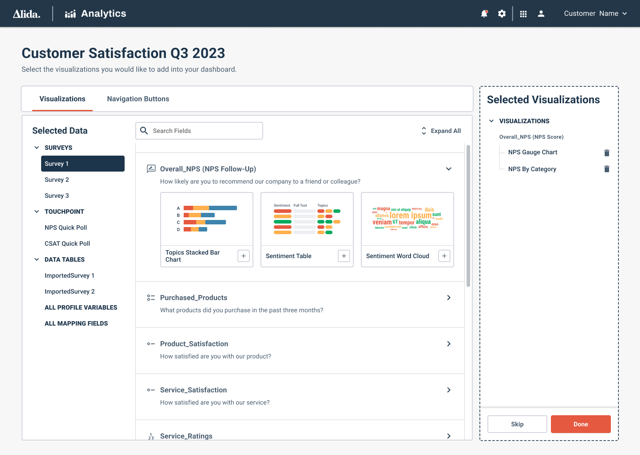Open the apps grid icon
The image size is (640, 455).
(x=523, y=14)
